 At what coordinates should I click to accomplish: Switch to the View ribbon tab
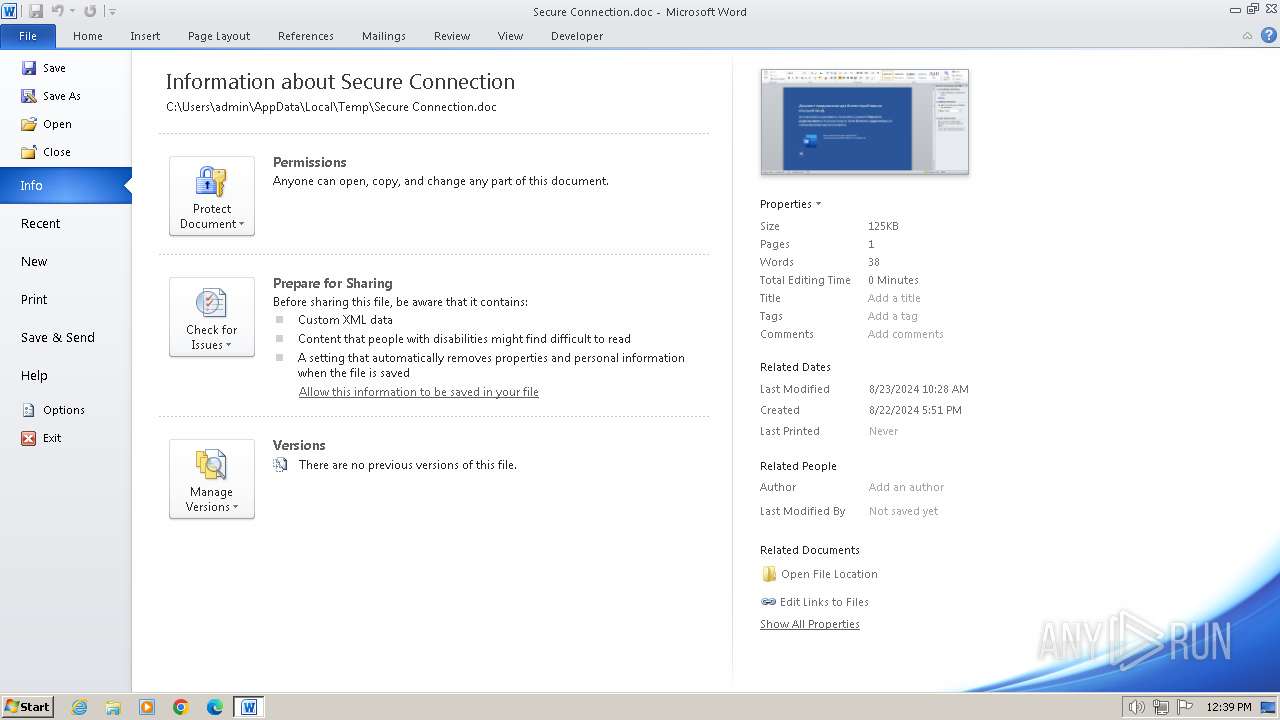(510, 36)
